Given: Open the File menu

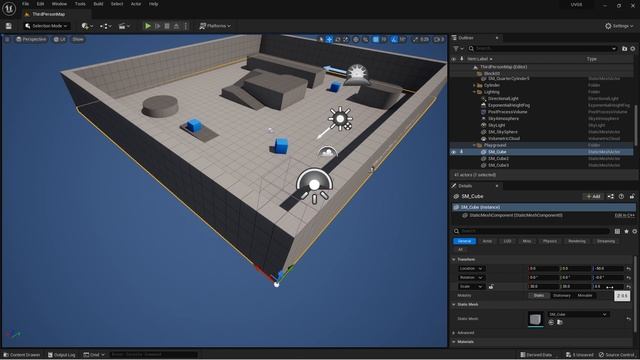Looking at the screenshot, I should [x=25, y=4].
